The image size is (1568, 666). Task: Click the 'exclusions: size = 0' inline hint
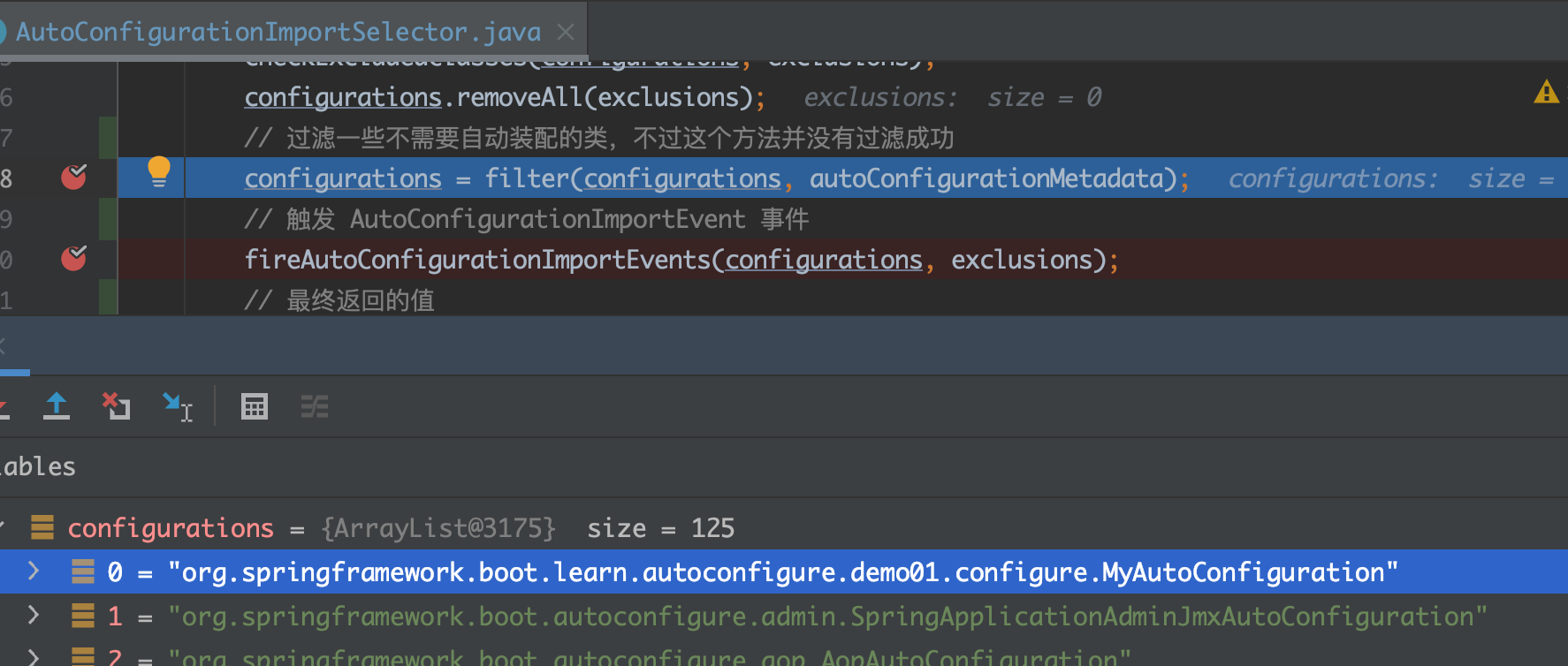[953, 97]
